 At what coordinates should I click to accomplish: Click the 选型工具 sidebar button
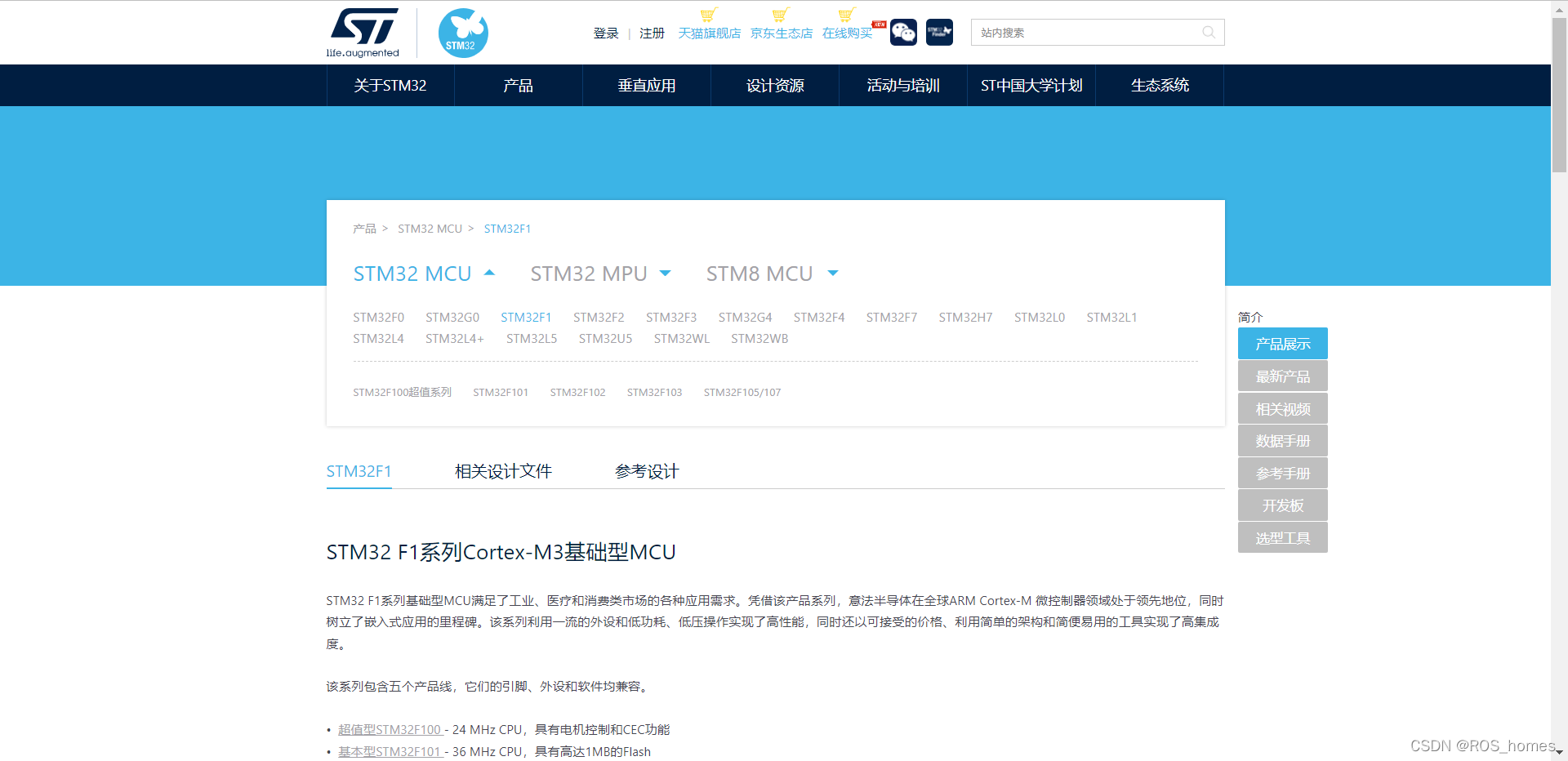[1283, 538]
